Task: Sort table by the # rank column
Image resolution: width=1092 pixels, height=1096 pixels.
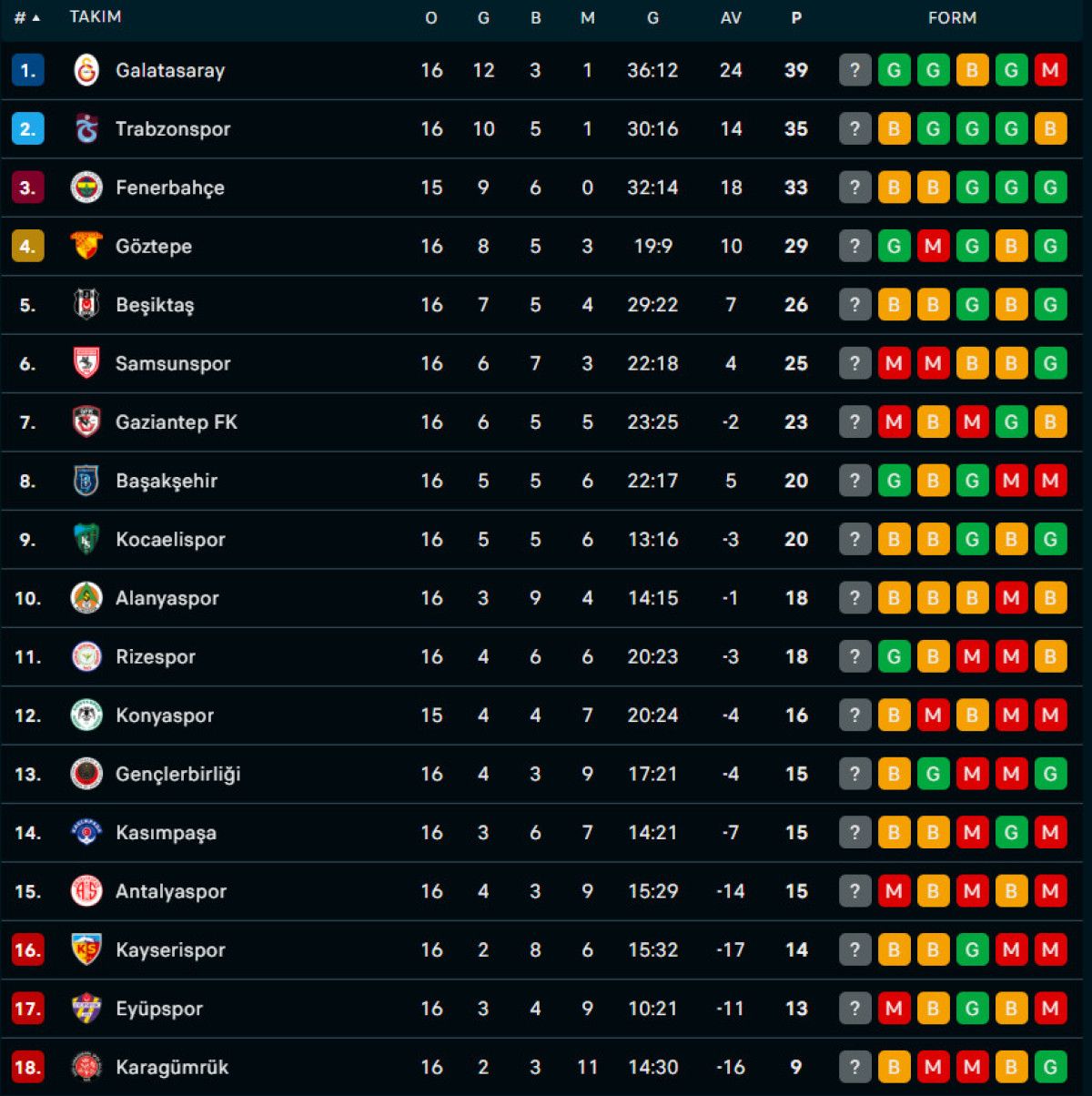Action: tap(26, 17)
